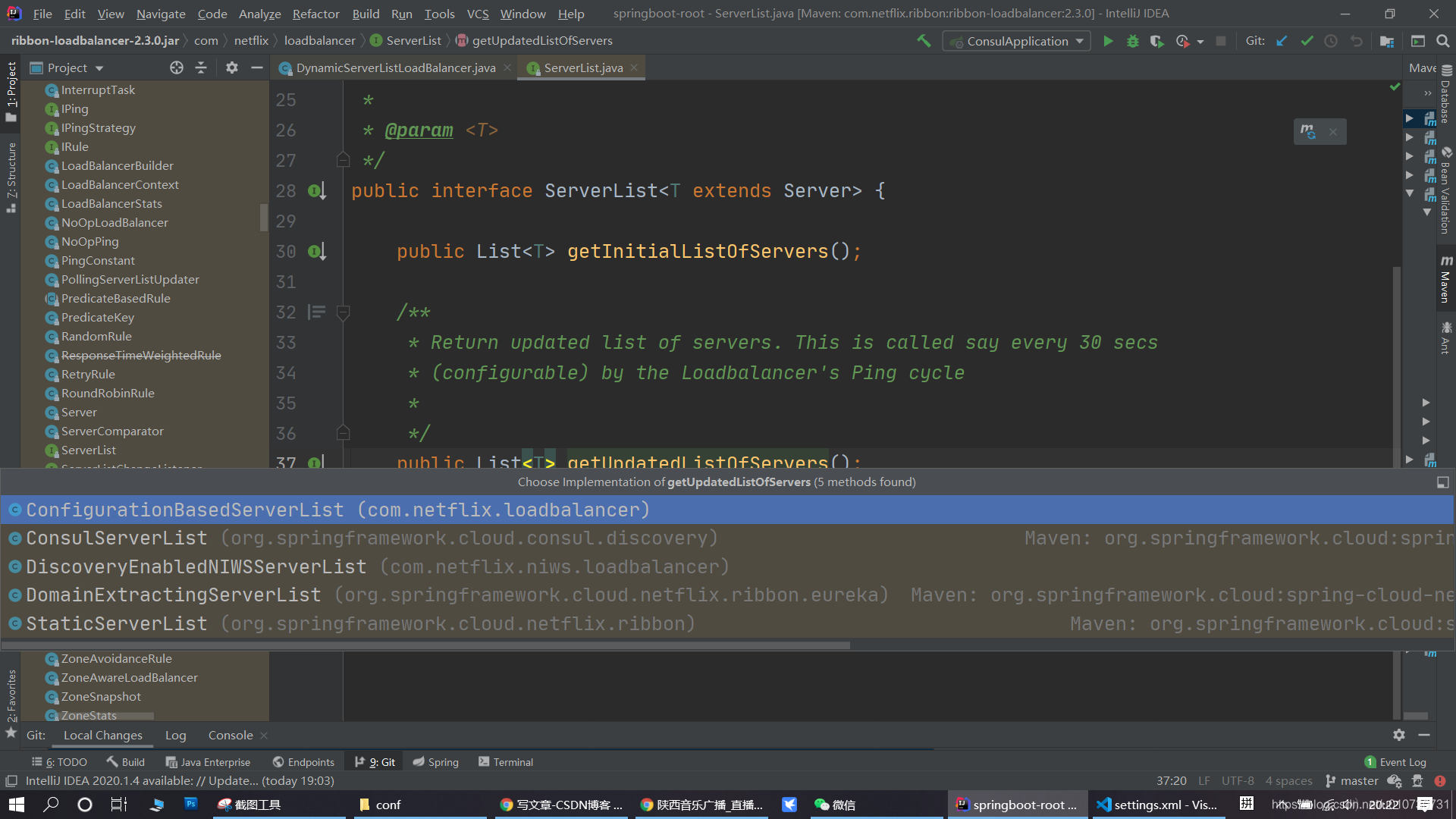Open Endpoints tool window

coord(303,762)
